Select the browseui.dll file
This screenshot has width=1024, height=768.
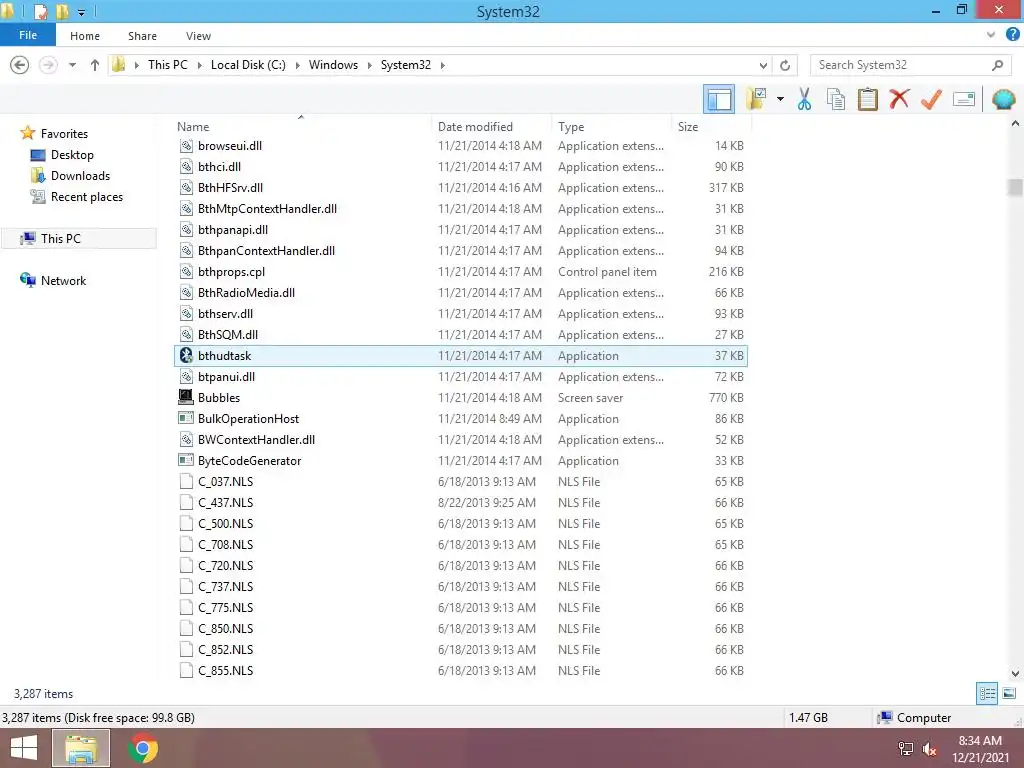click(460, 146)
